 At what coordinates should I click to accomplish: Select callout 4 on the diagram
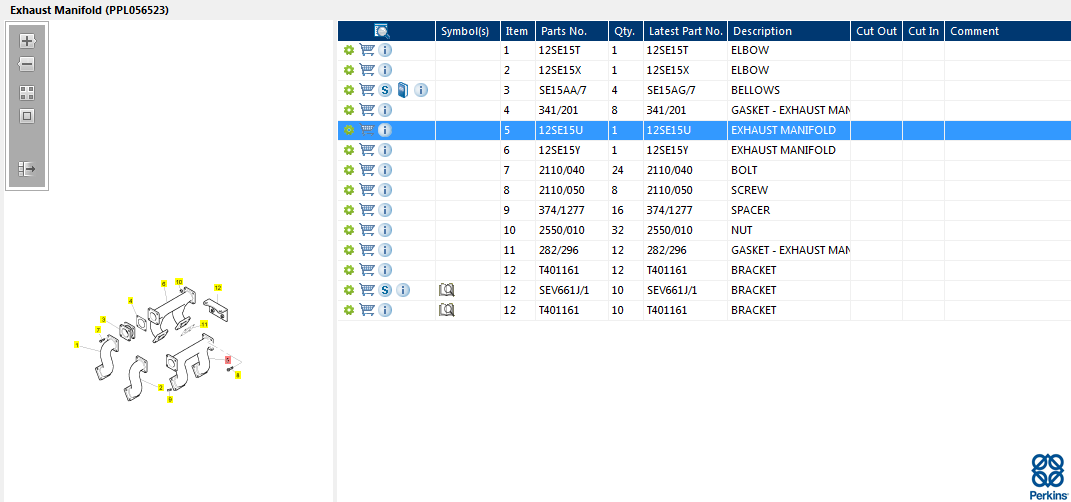click(130, 300)
